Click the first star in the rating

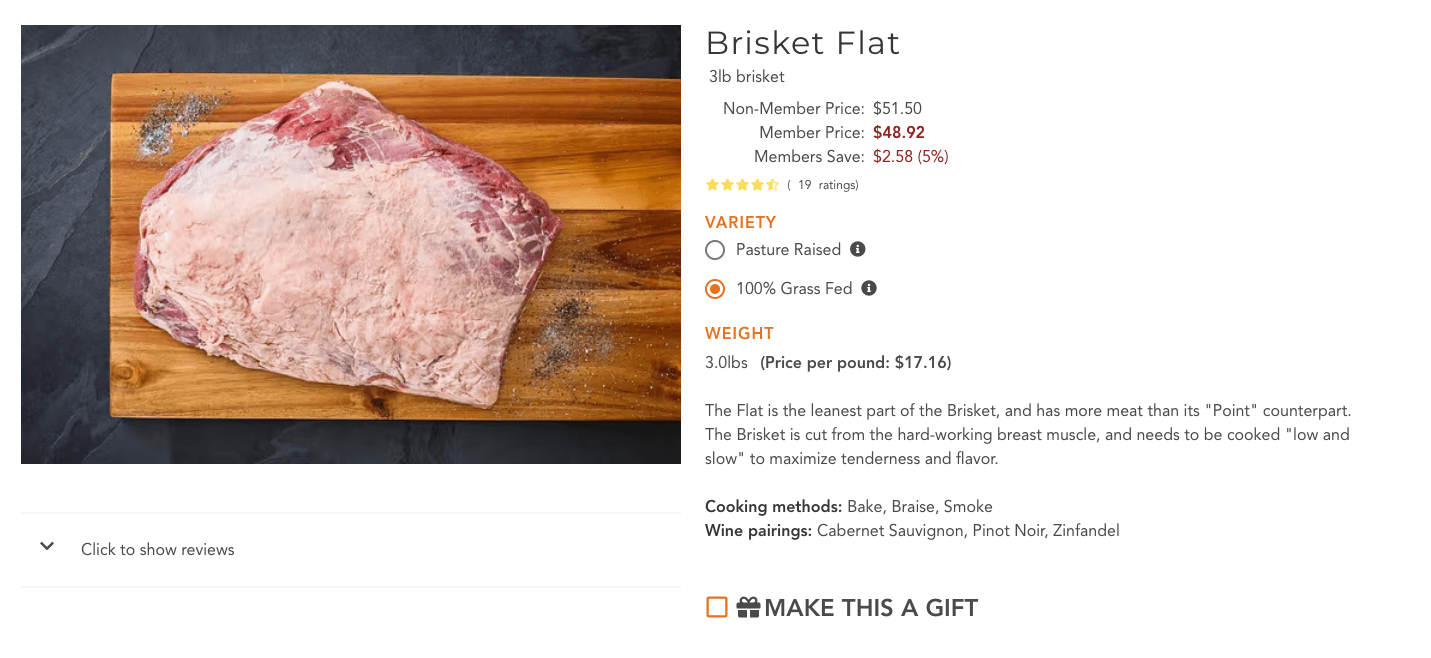point(712,184)
